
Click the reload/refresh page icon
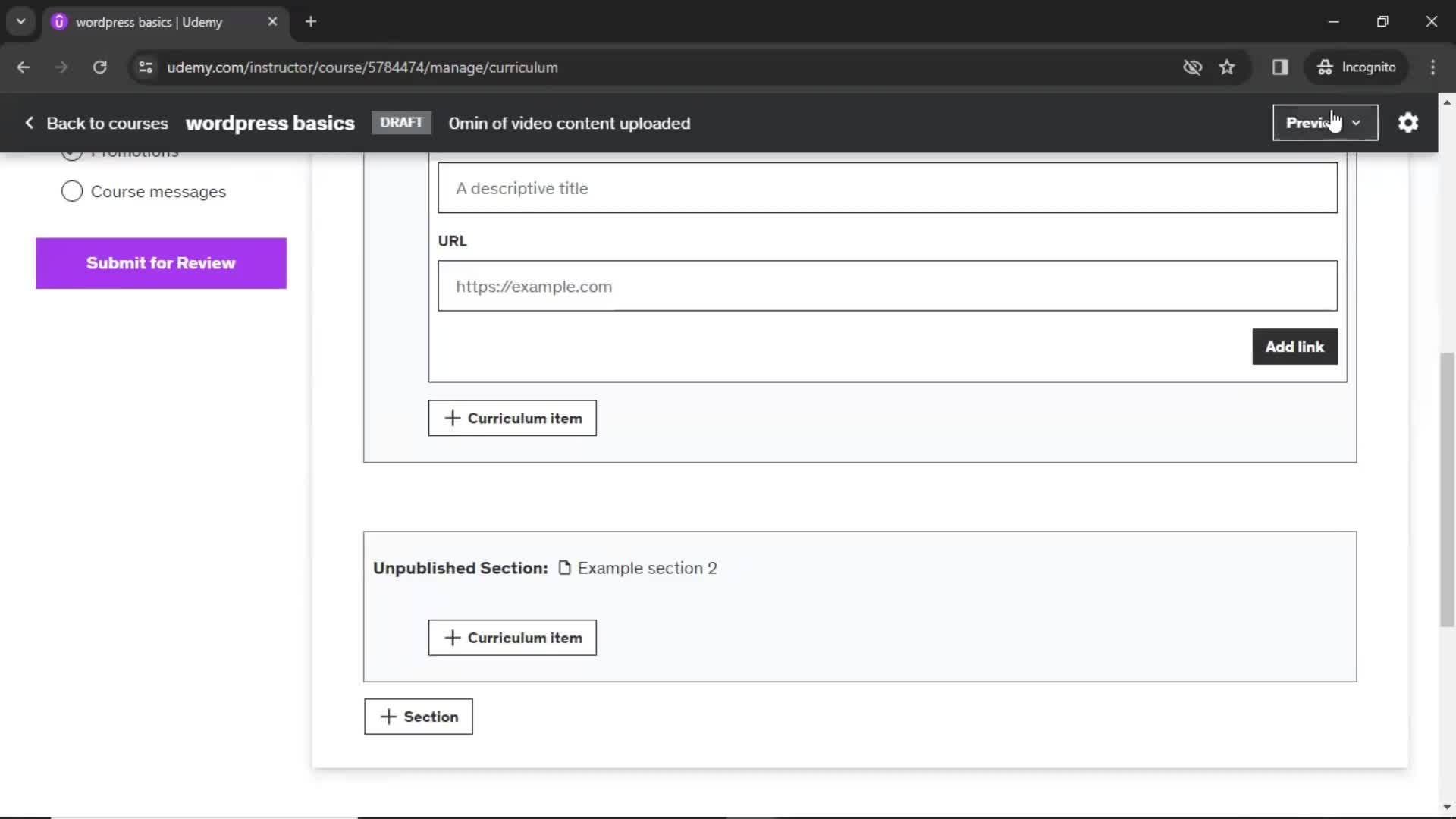[100, 67]
